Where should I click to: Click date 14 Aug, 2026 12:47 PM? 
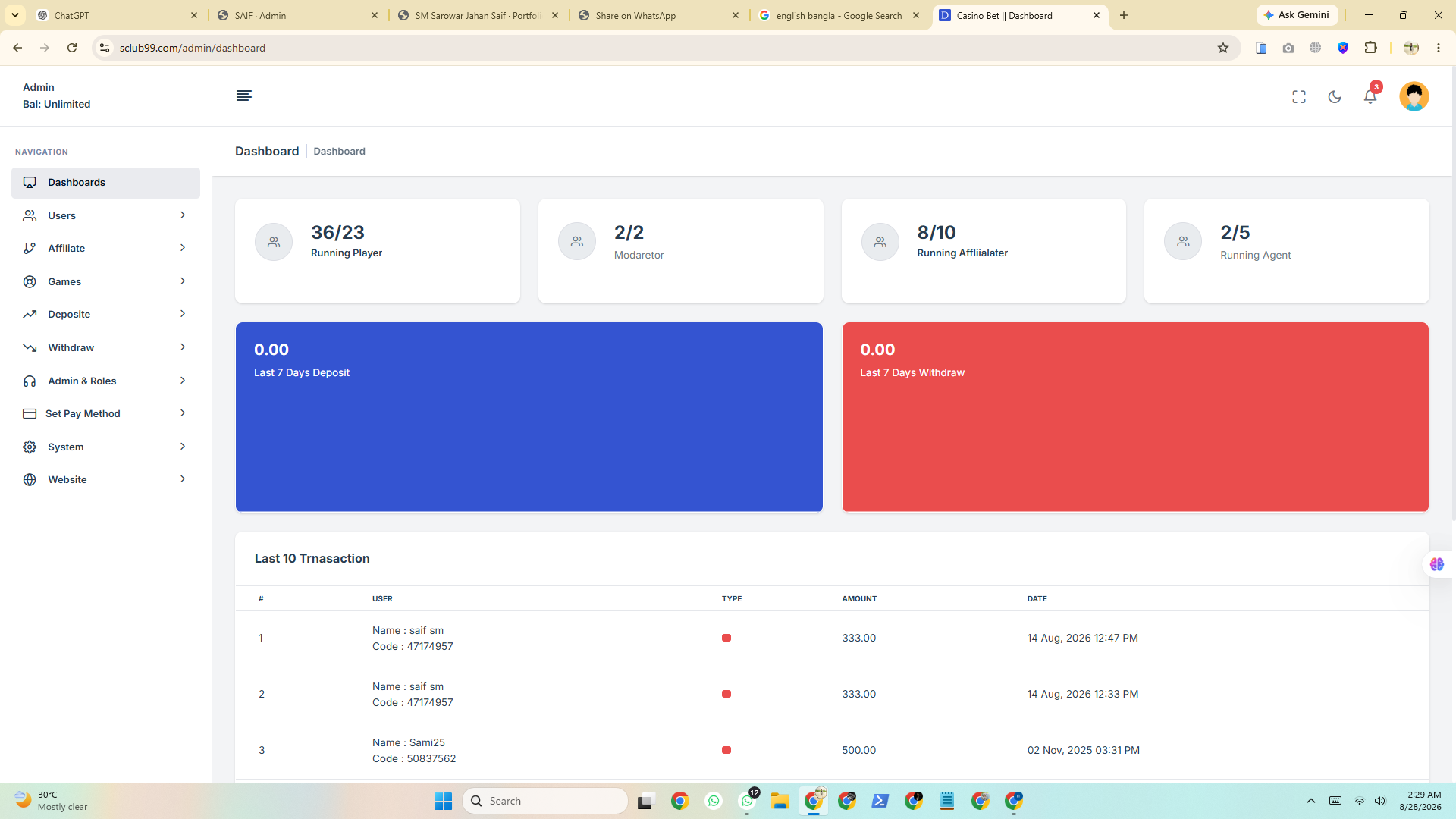[x=1082, y=638]
